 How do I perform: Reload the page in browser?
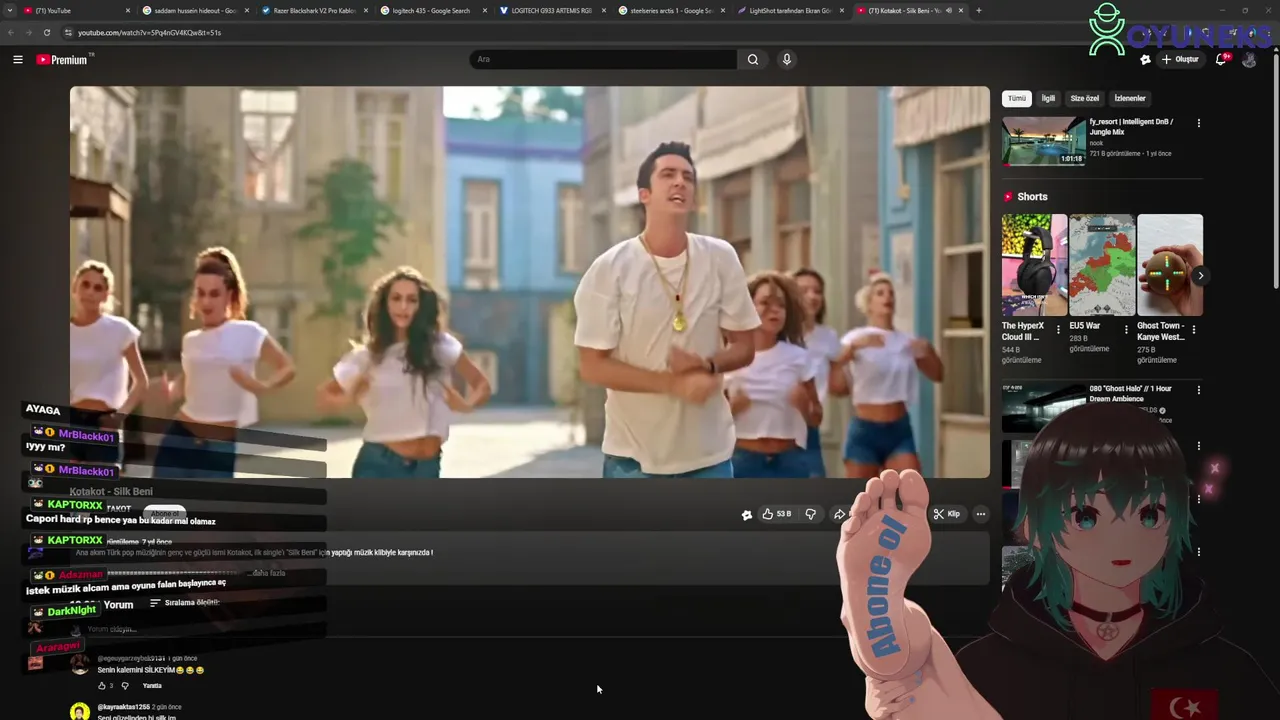coord(46,32)
